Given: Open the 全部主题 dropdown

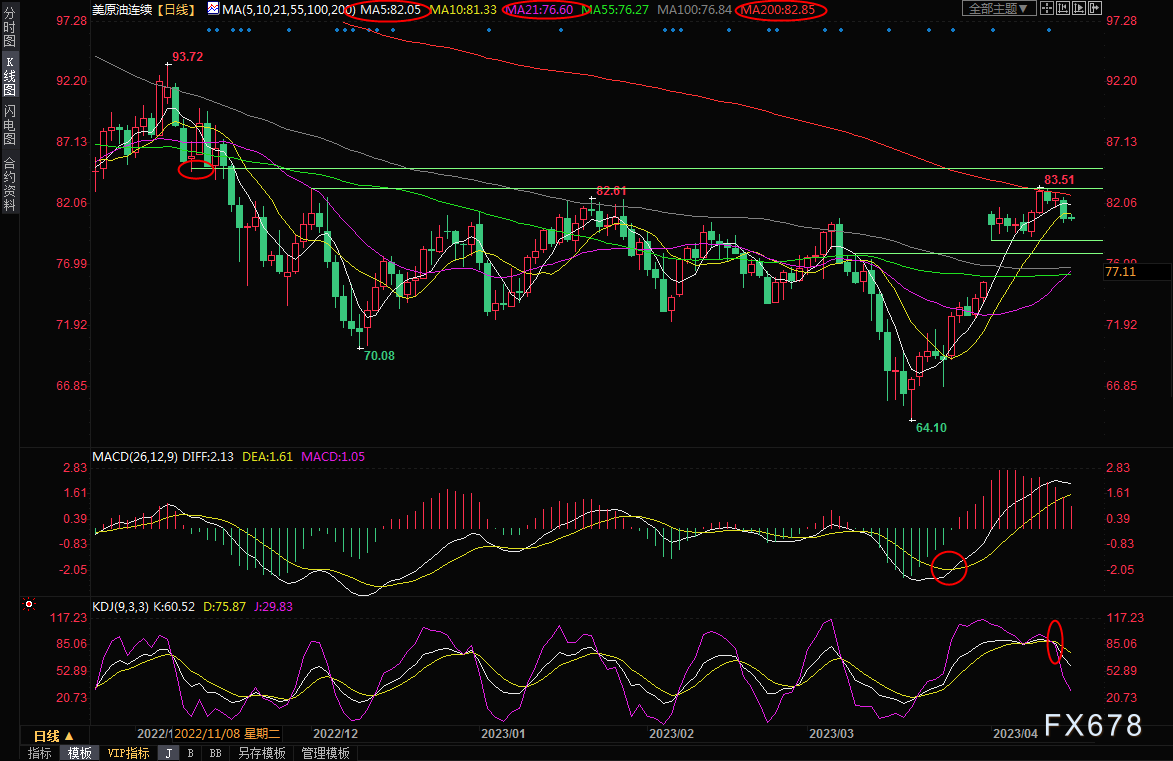Looking at the screenshot, I should pyautogui.click(x=999, y=8).
